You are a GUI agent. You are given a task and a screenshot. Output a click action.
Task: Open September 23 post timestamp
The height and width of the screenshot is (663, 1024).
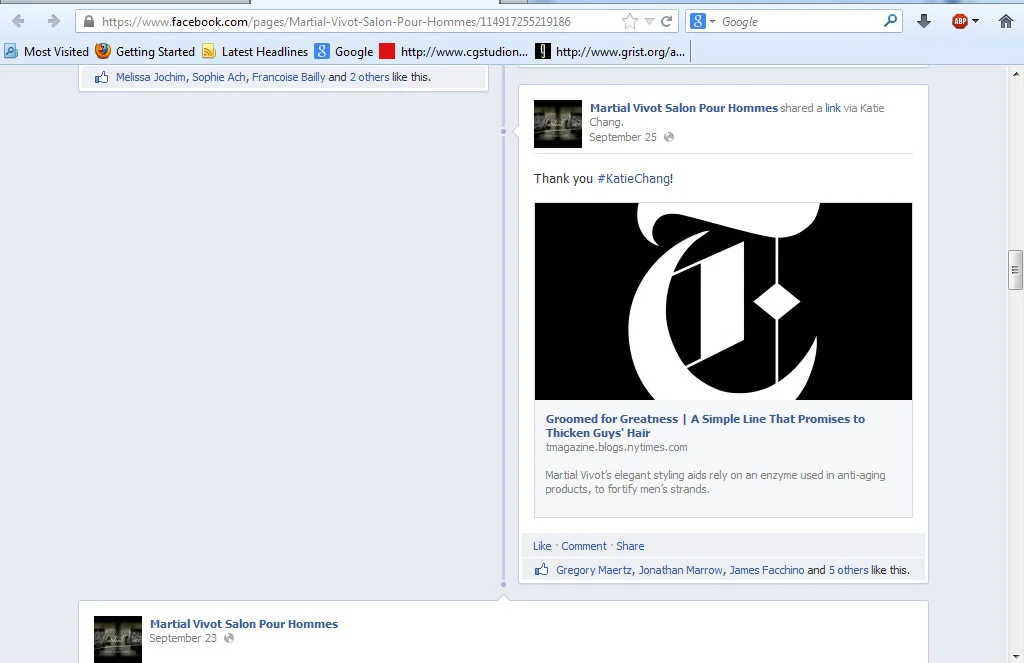click(183, 638)
